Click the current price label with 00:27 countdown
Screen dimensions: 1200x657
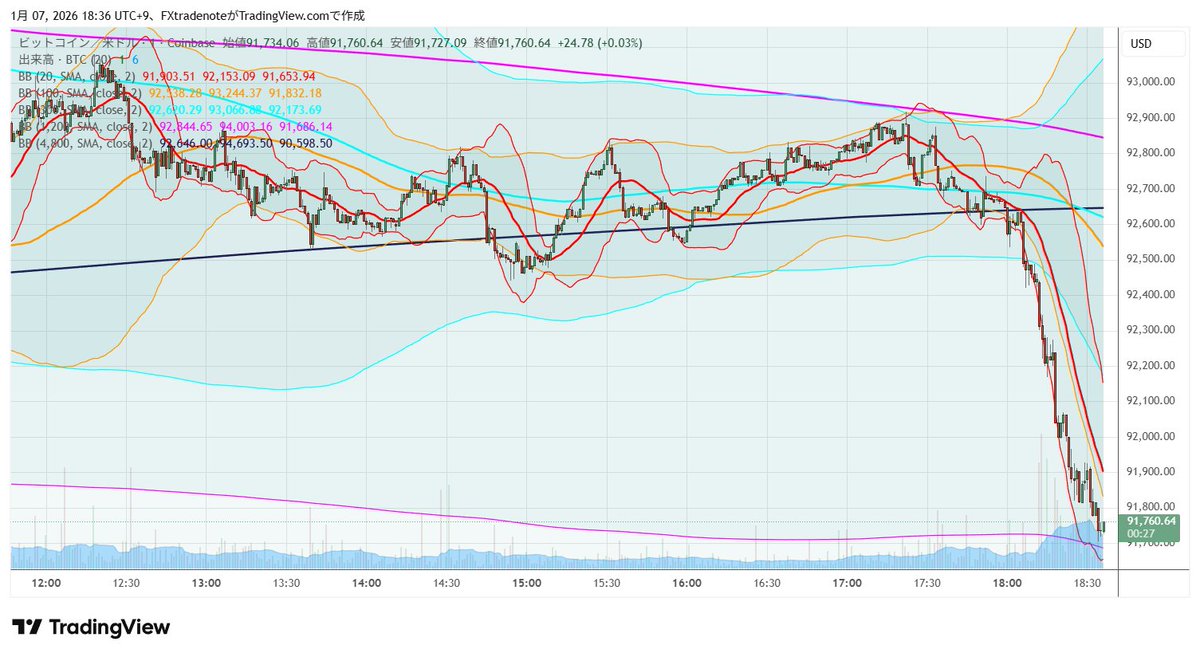point(1151,527)
